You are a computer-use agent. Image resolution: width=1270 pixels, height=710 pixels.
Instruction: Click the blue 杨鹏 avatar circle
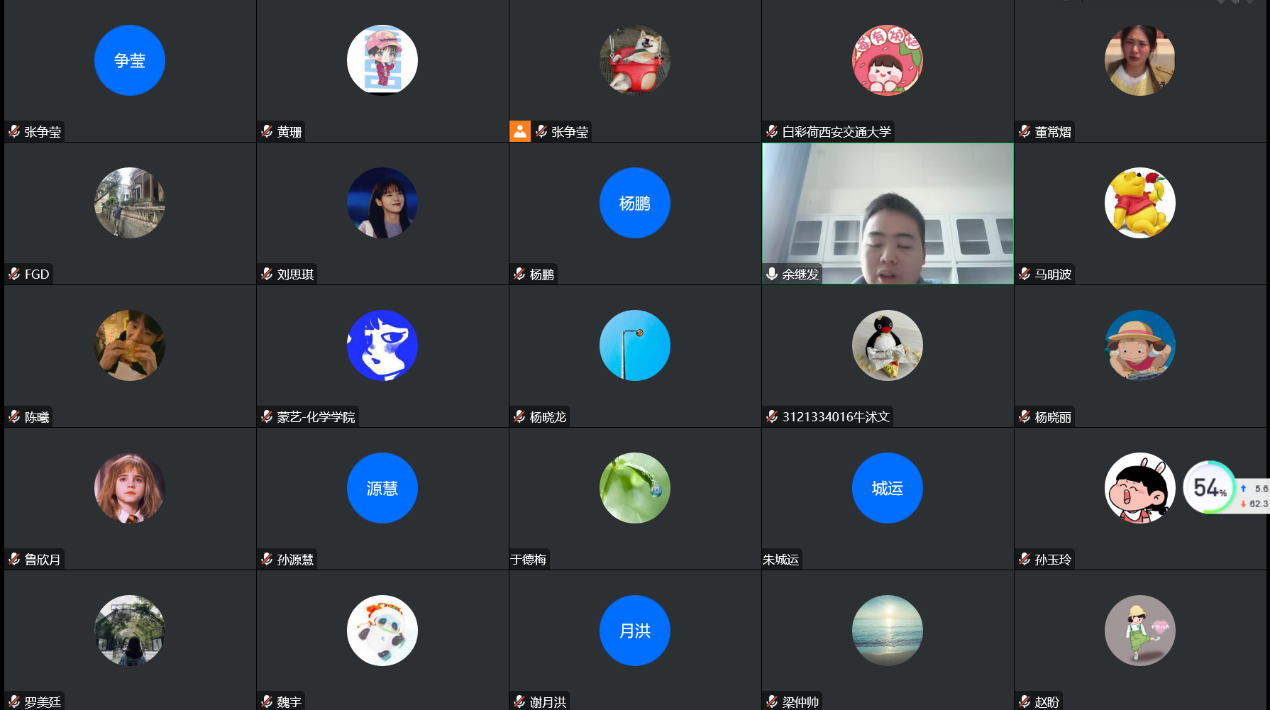[x=634, y=203]
